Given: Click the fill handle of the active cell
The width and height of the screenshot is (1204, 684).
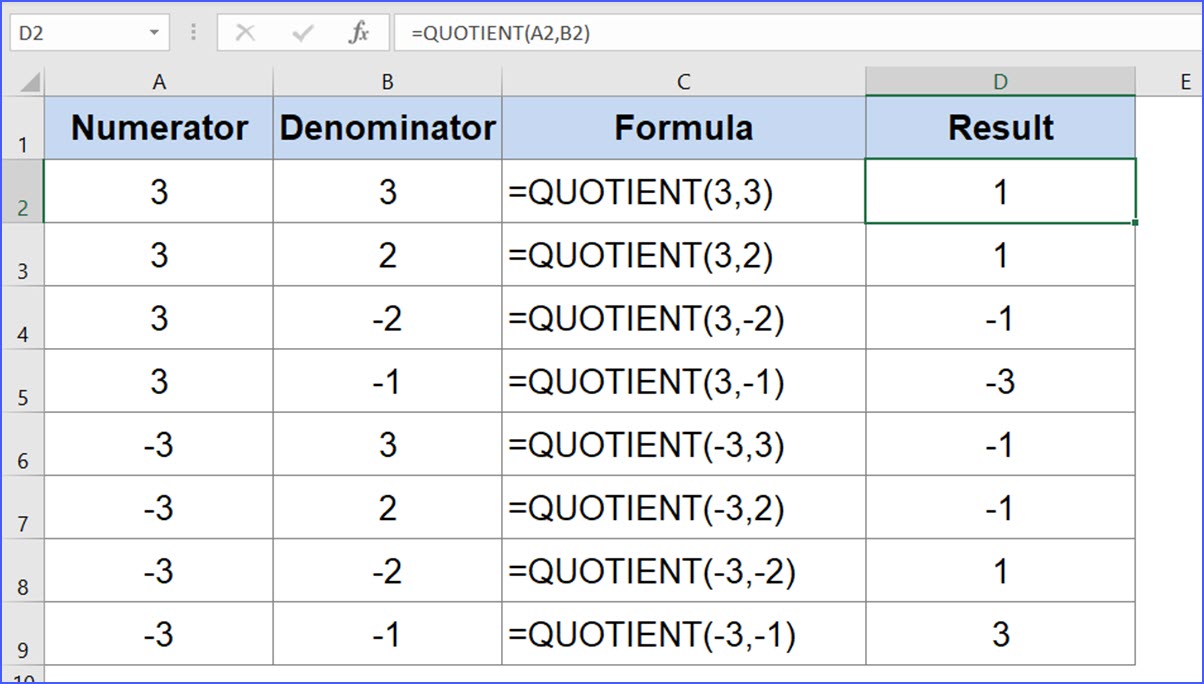Looking at the screenshot, I should point(1135,224).
